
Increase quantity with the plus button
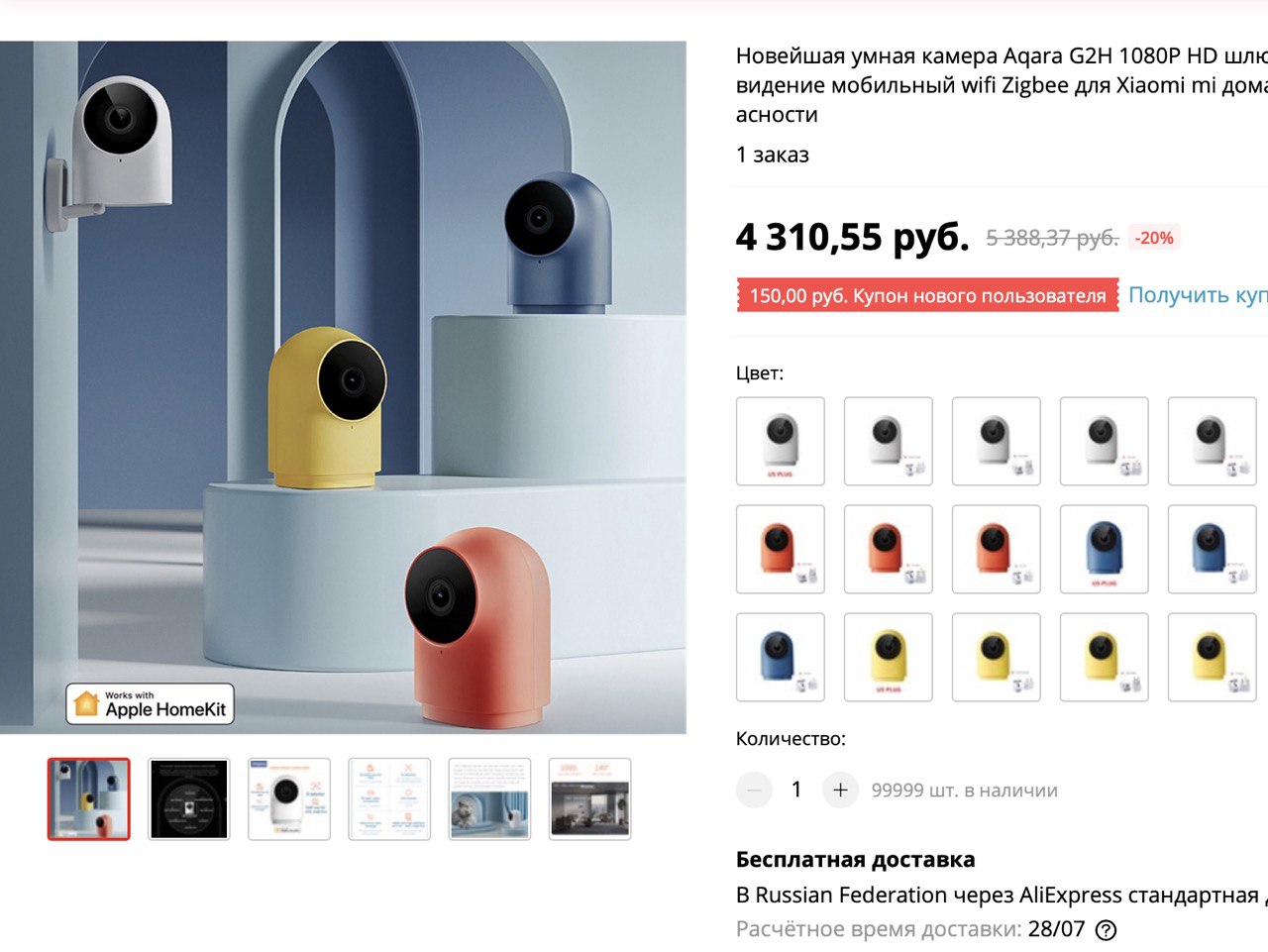point(840,791)
